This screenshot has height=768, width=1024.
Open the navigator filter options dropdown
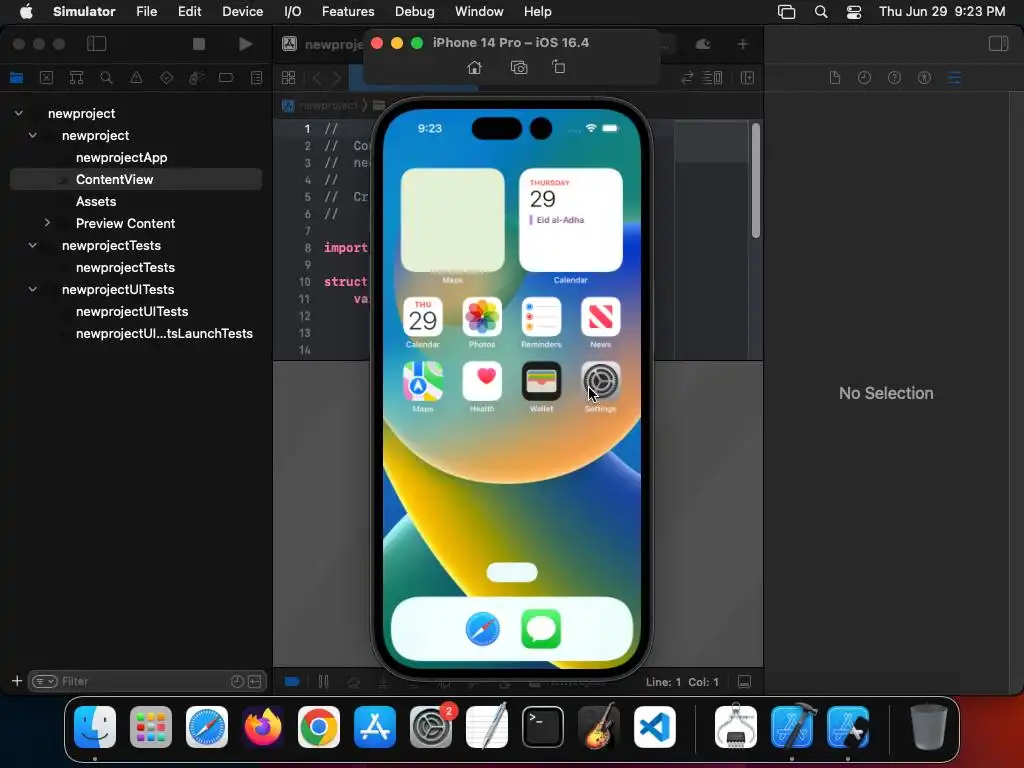pos(45,681)
